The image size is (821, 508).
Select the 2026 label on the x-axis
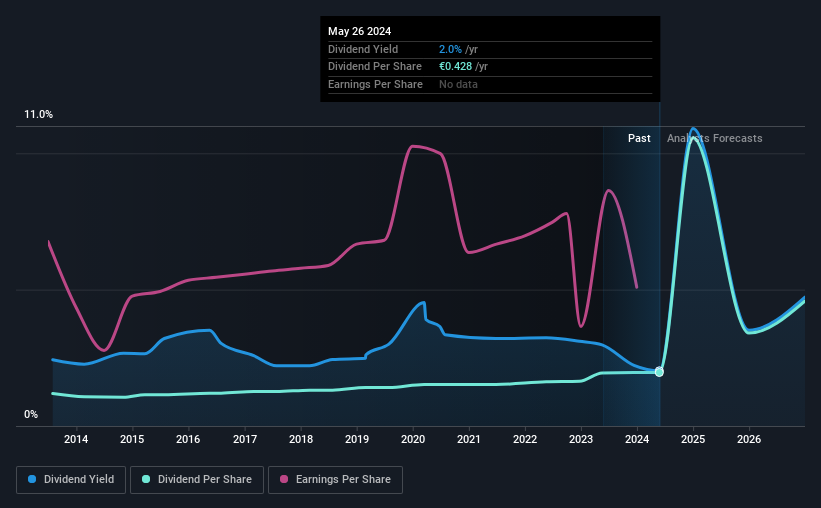coord(749,439)
